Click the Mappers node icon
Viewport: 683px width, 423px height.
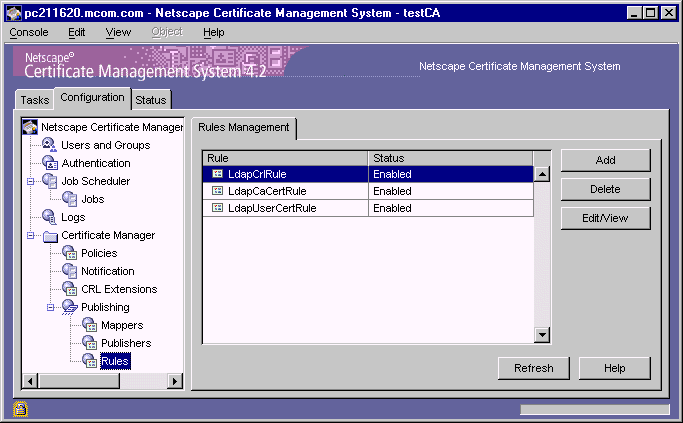[x=90, y=325]
